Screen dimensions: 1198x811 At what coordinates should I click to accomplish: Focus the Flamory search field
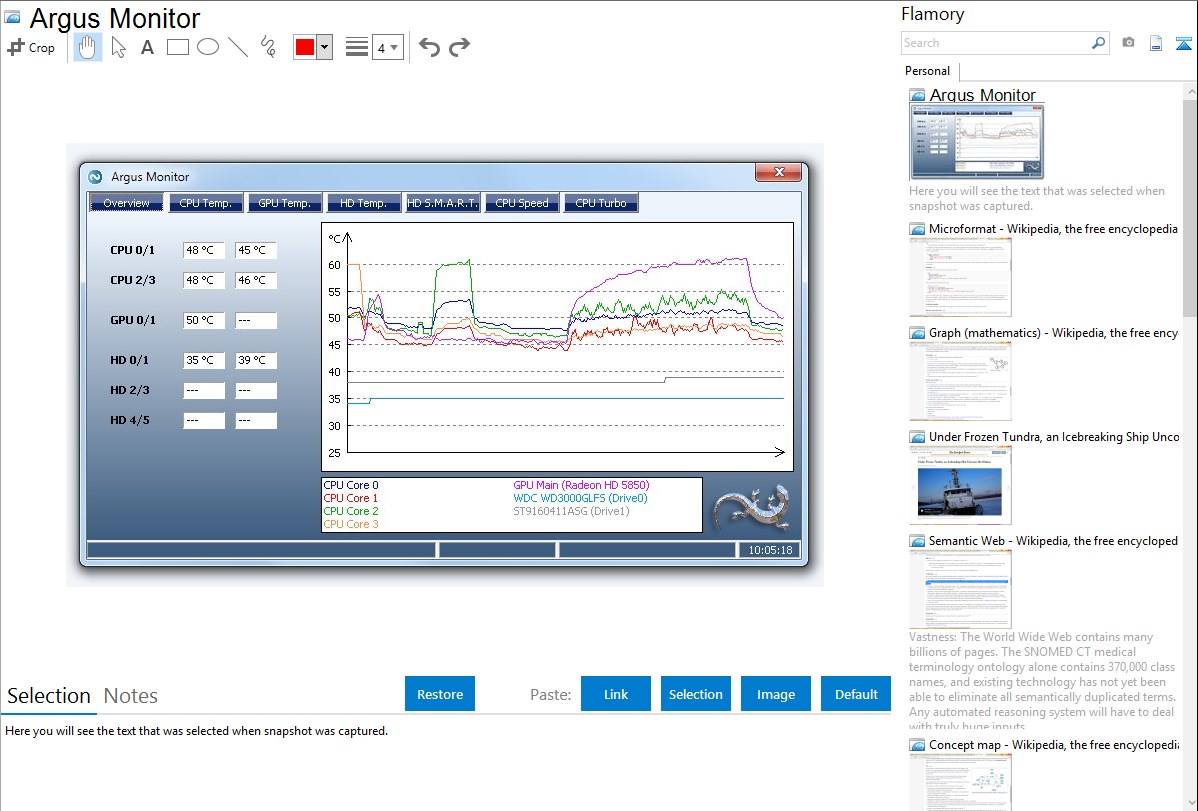coord(995,43)
